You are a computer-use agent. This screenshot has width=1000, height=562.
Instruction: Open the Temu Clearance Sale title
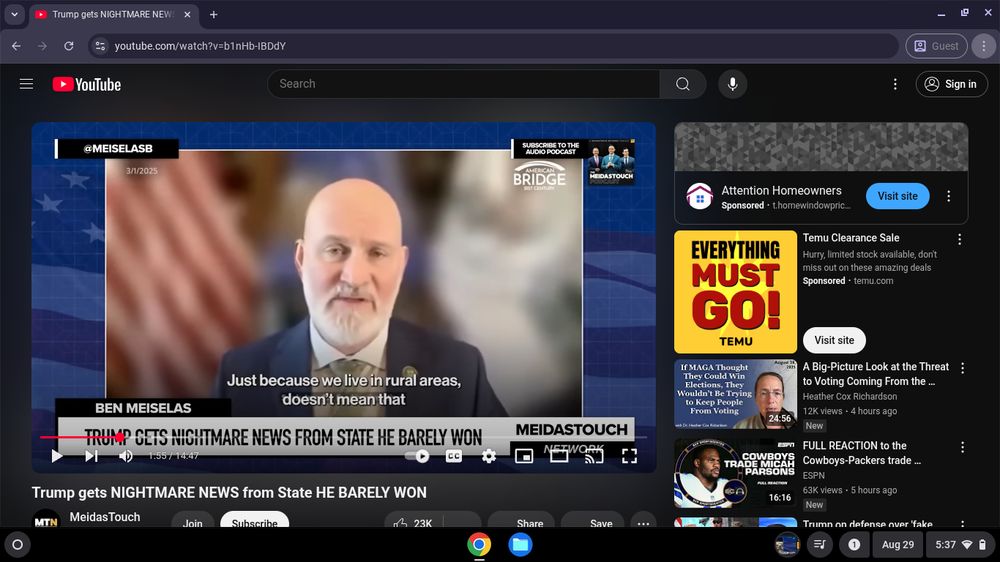tap(851, 237)
